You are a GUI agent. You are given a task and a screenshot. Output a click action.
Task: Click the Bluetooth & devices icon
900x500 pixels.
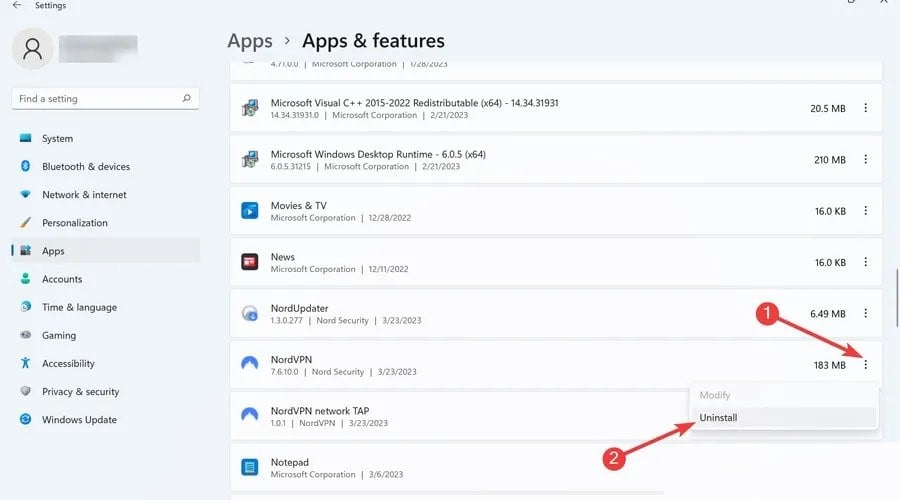25,166
